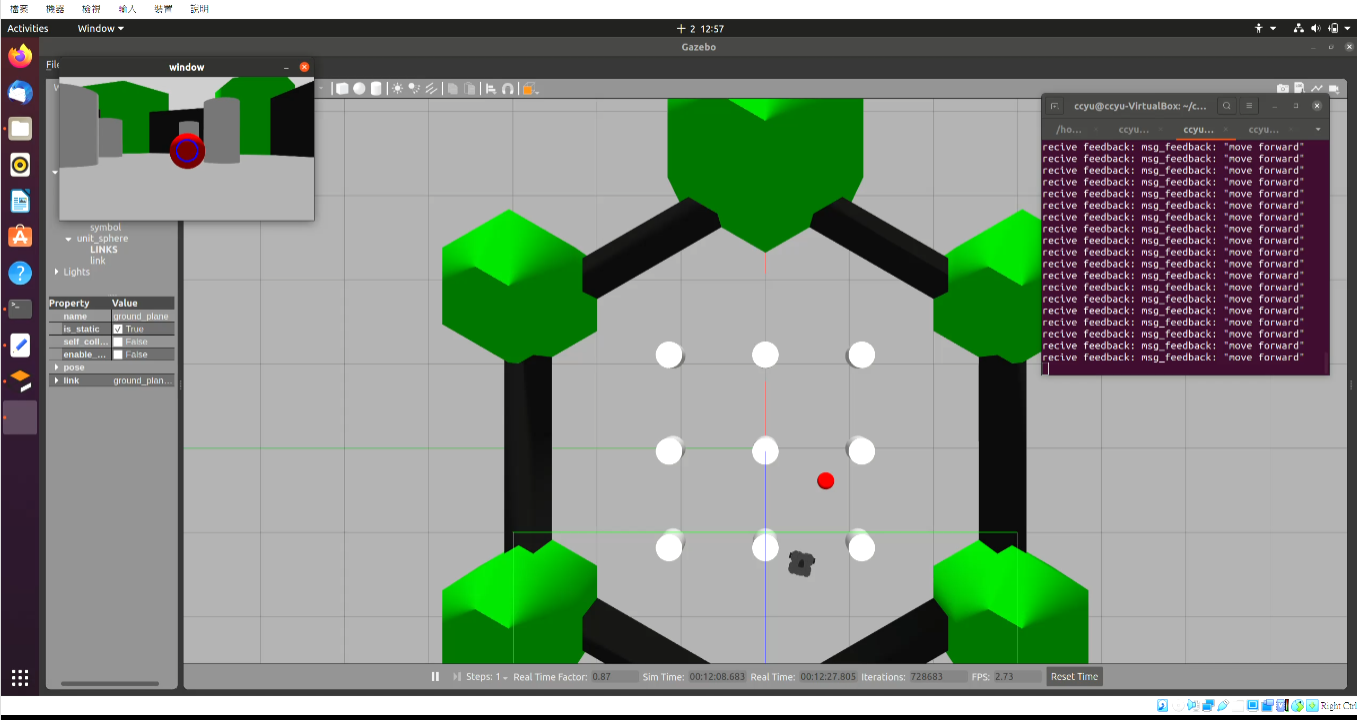Add a Spot Light to the scene
The width and height of the screenshot is (1357, 720).
coord(413,88)
